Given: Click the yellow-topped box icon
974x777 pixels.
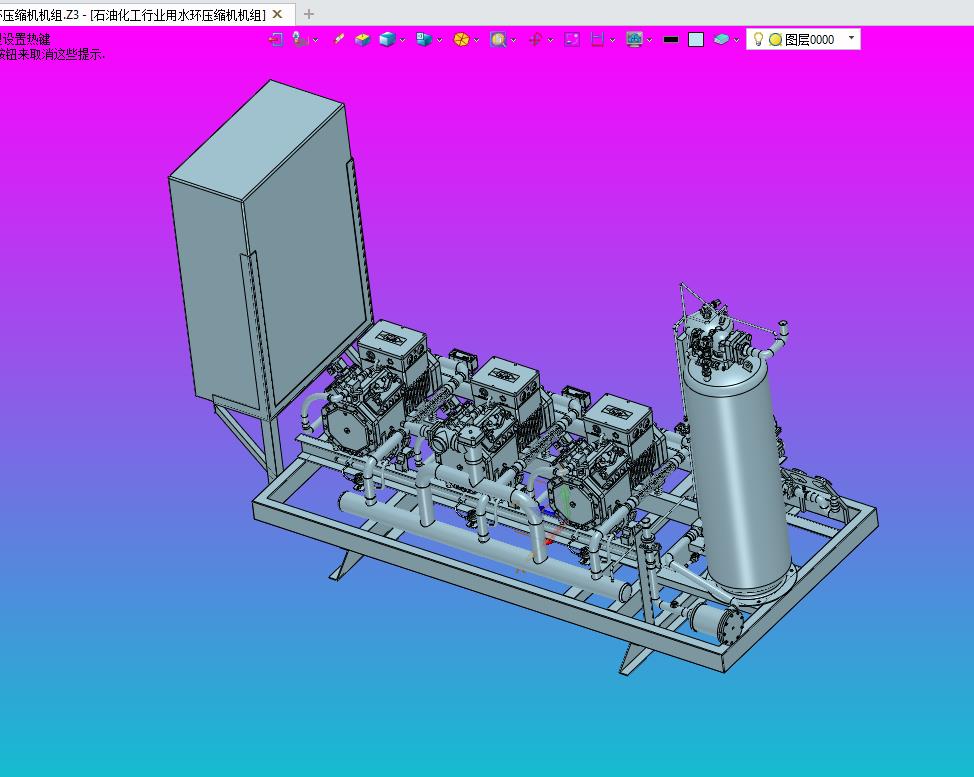Looking at the screenshot, I should [x=362, y=39].
